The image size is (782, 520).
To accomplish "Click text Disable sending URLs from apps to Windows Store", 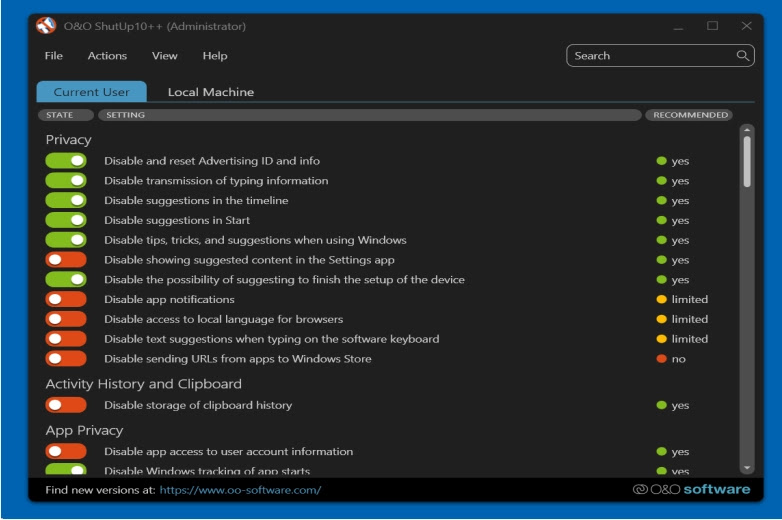I will (237, 358).
